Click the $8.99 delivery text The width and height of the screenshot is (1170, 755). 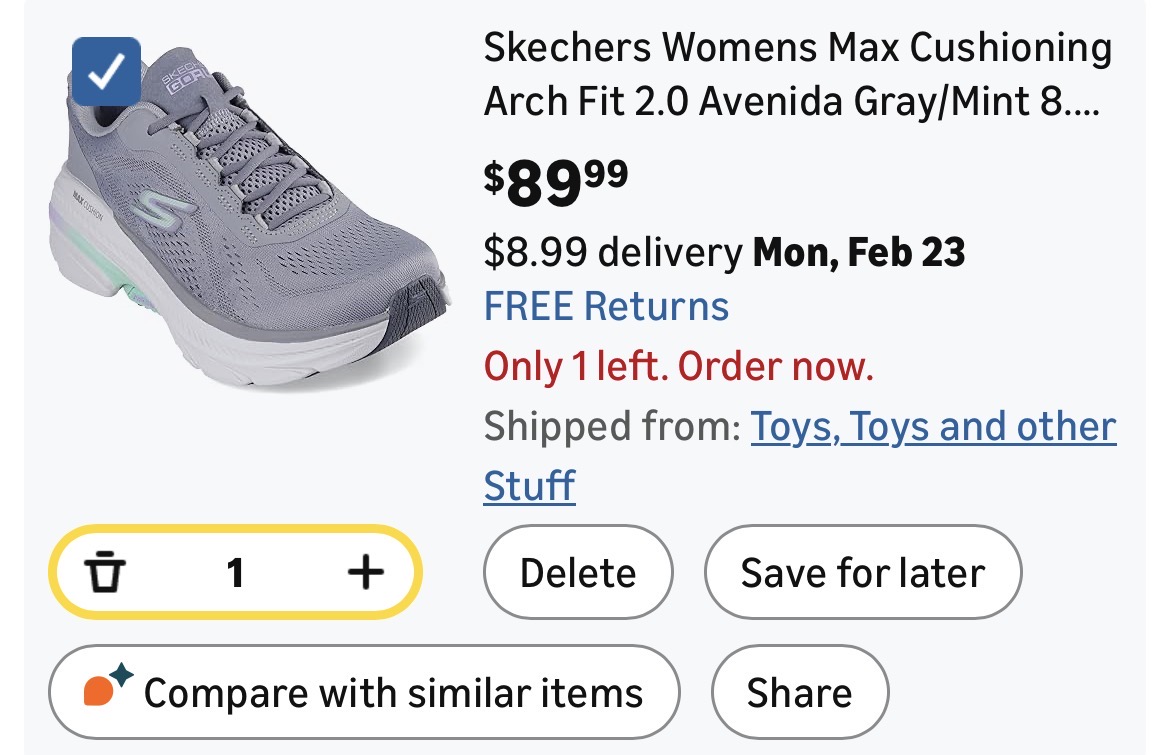612,253
